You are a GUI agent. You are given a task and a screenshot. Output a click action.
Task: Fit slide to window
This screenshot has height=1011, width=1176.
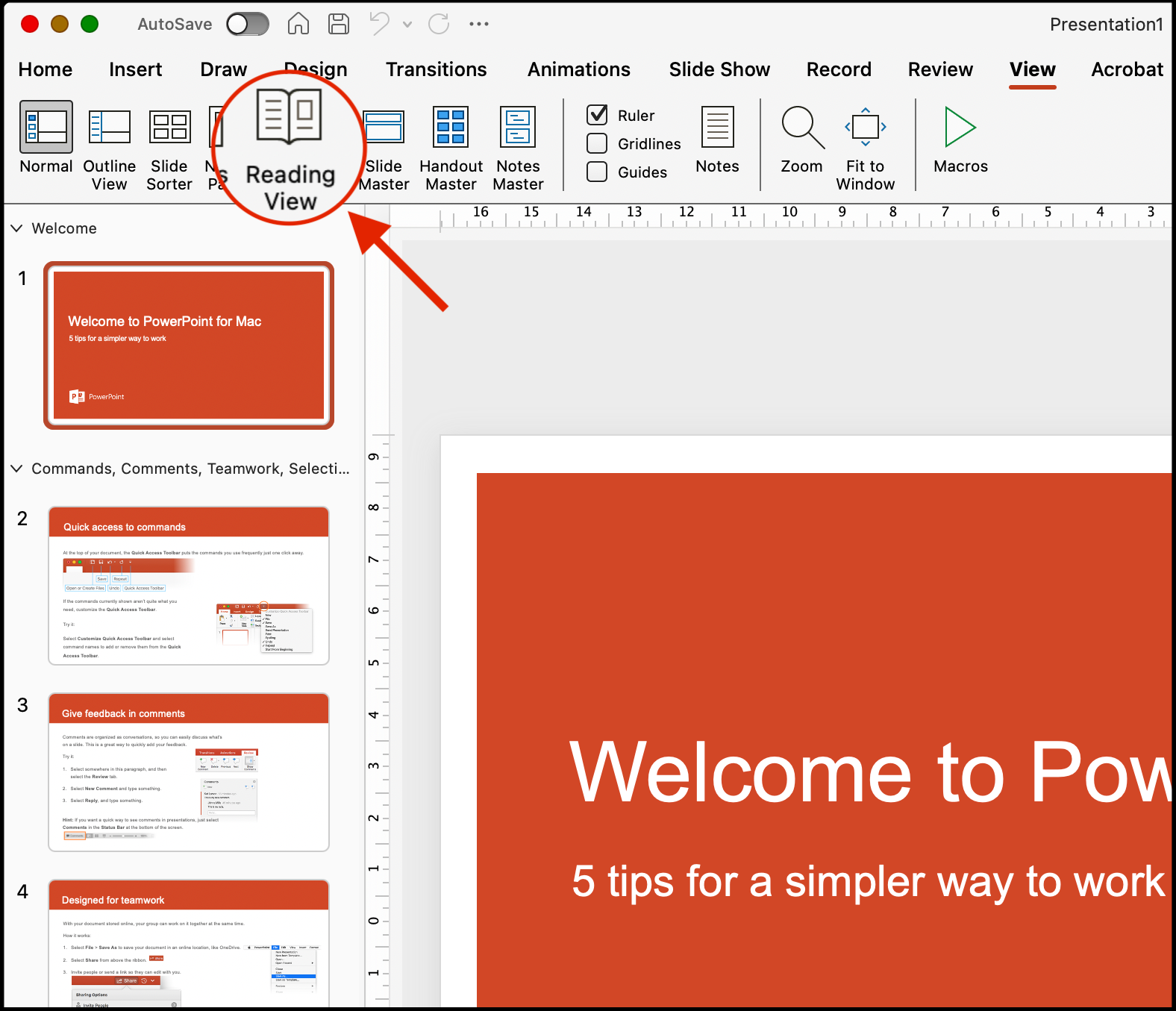(865, 148)
